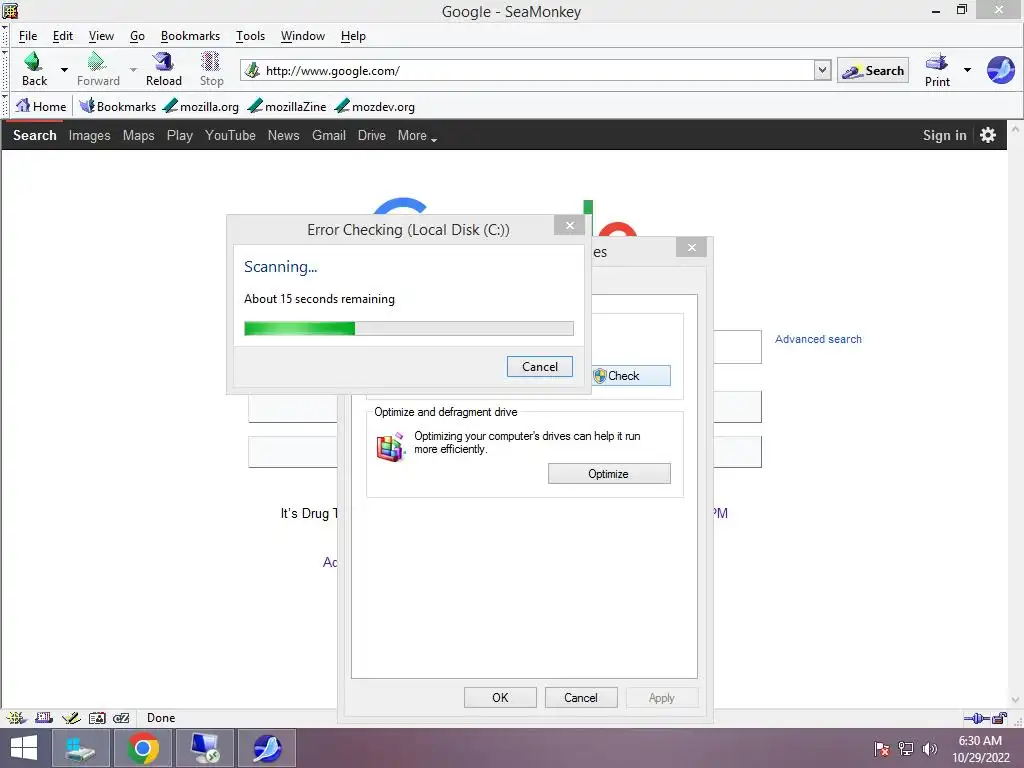Open the Print options dropdown arrow
1024x768 pixels.
967,69
